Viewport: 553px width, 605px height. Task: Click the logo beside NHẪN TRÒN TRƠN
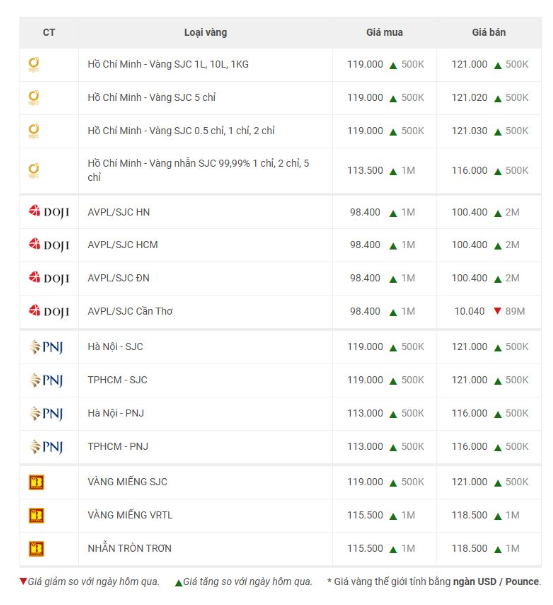pyautogui.click(x=36, y=549)
